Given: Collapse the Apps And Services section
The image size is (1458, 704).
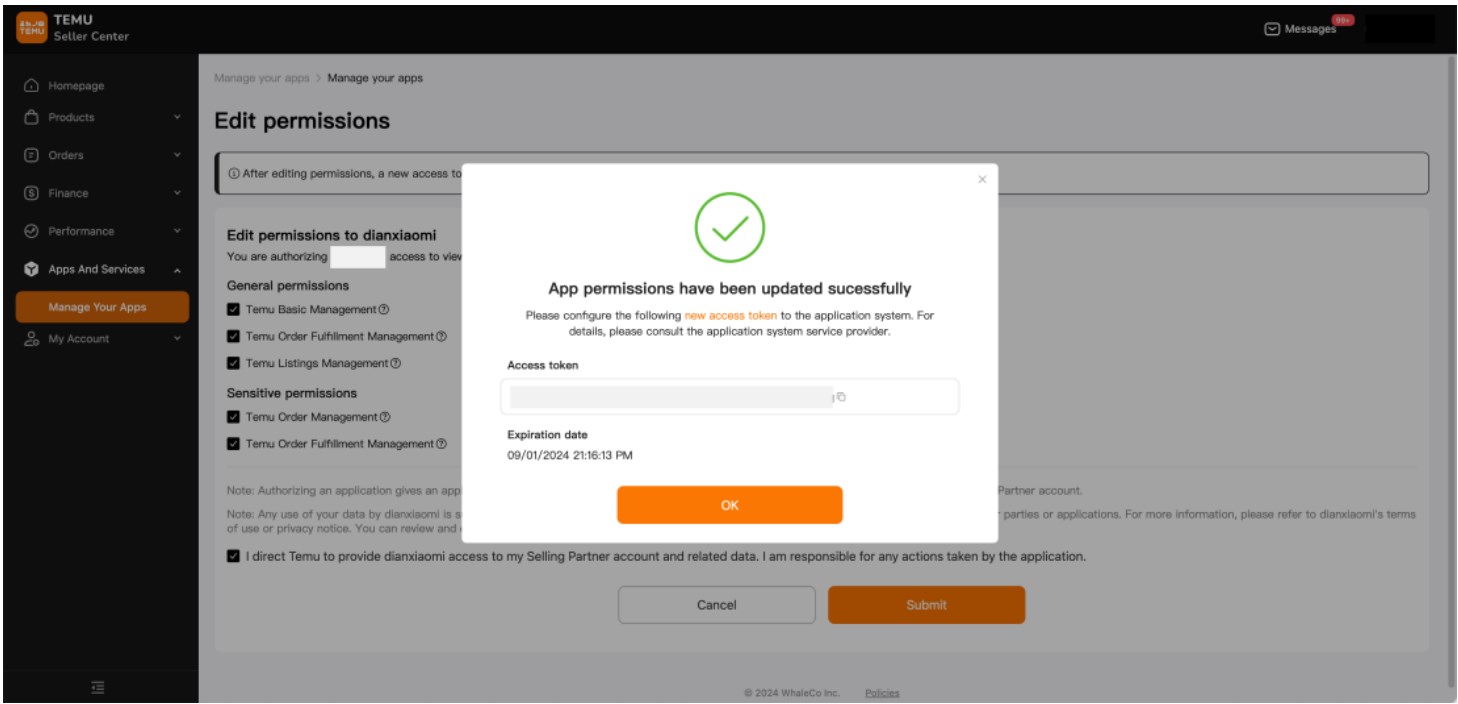Looking at the screenshot, I should [177, 270].
